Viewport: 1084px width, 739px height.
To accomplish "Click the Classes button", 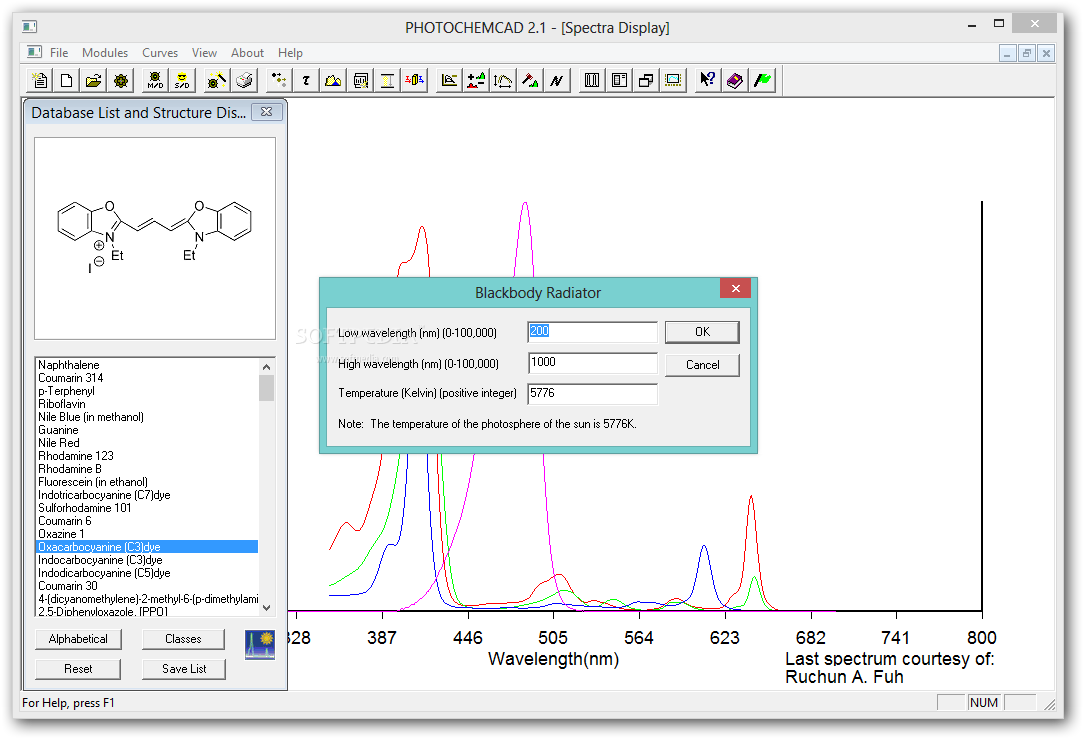I will pos(183,639).
